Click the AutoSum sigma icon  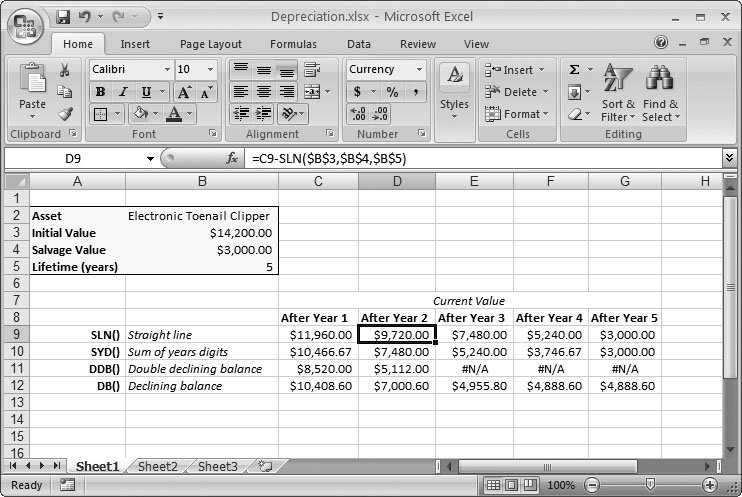[575, 70]
